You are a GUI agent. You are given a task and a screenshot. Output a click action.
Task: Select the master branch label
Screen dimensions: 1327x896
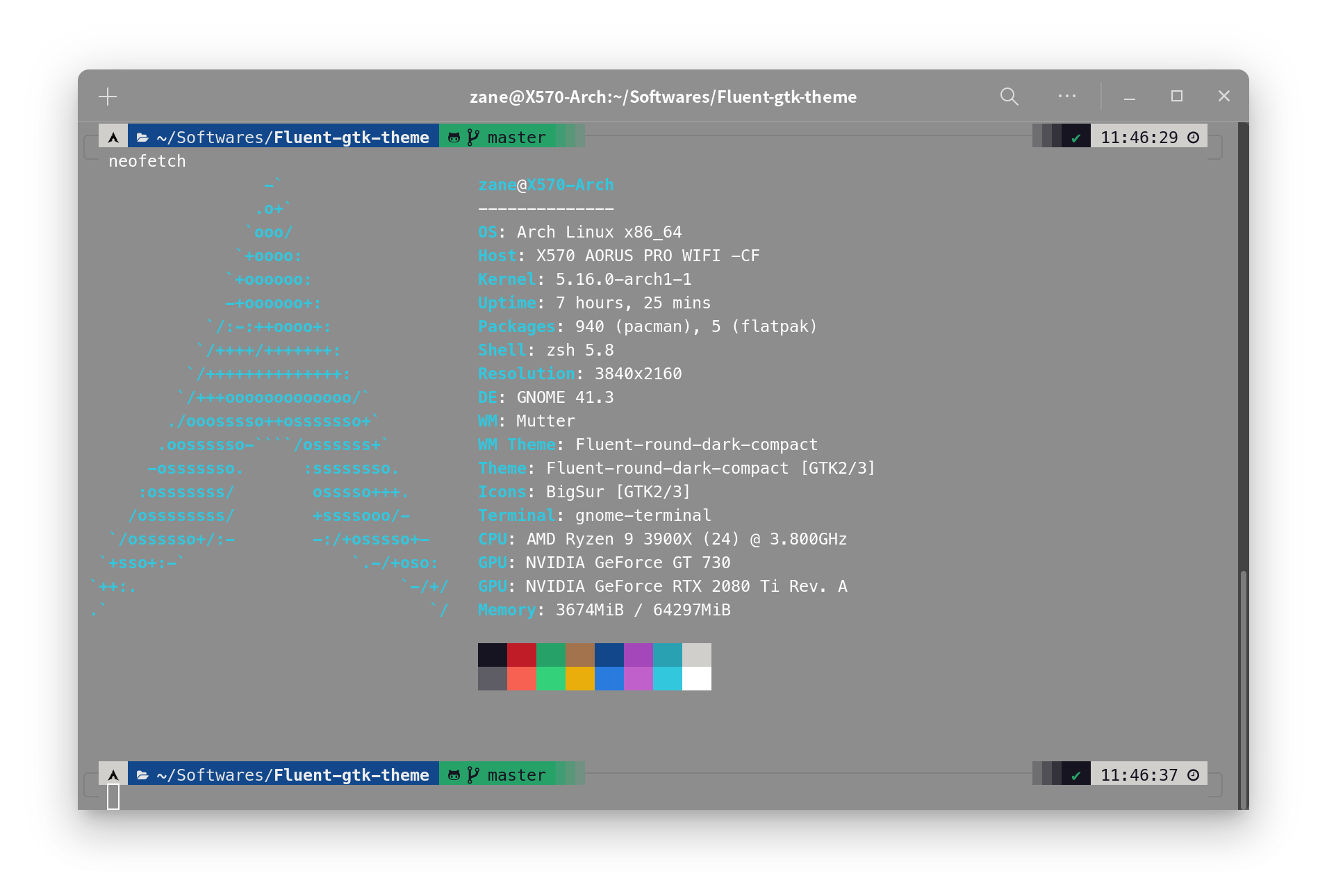tap(516, 137)
